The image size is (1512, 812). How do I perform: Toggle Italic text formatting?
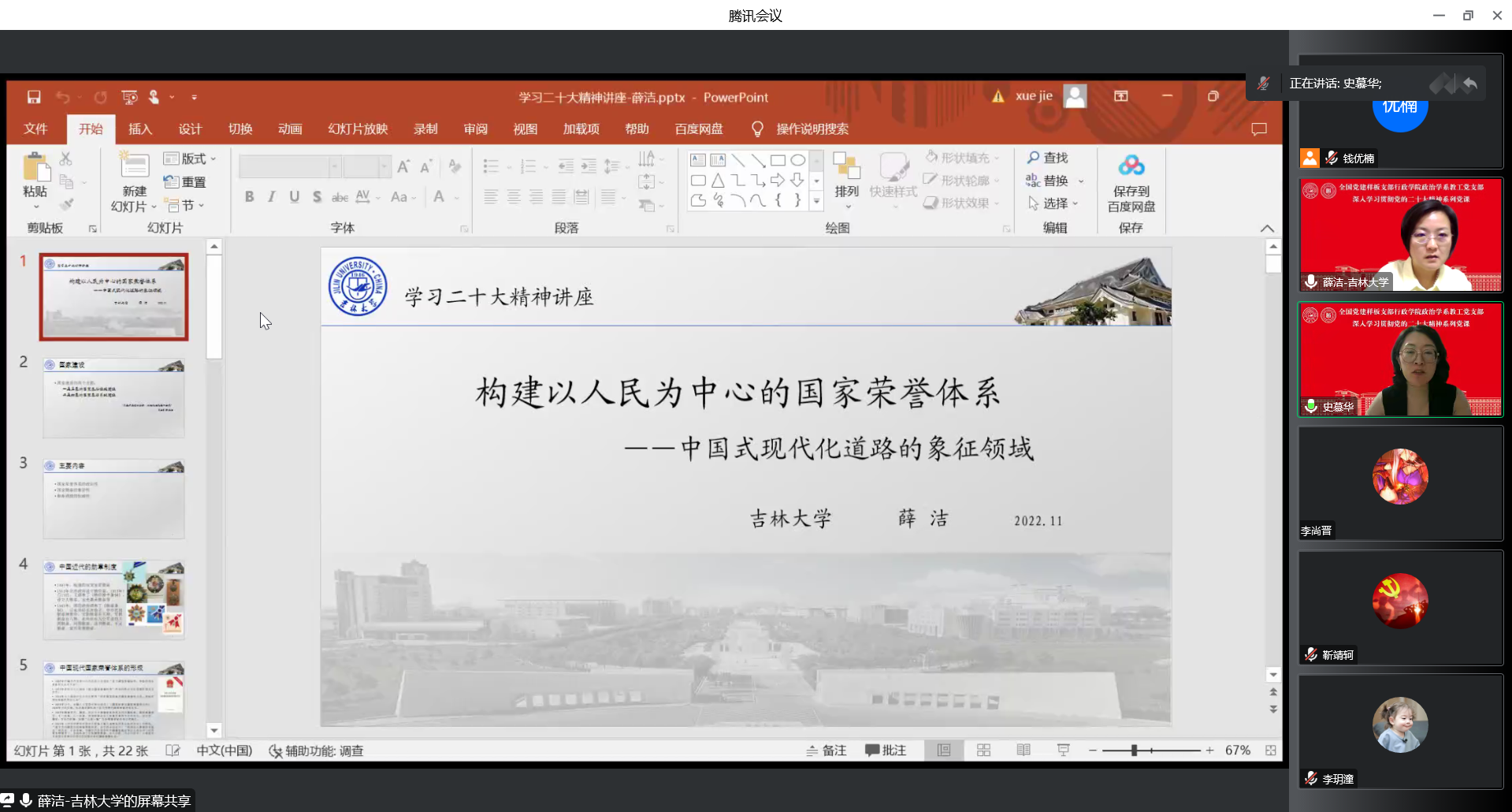point(271,197)
